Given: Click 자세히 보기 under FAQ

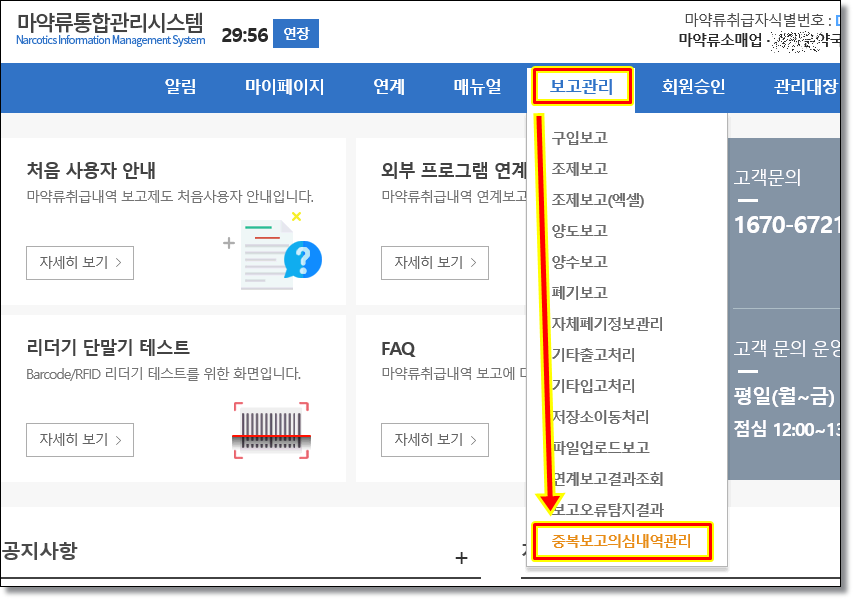Looking at the screenshot, I should tap(434, 439).
